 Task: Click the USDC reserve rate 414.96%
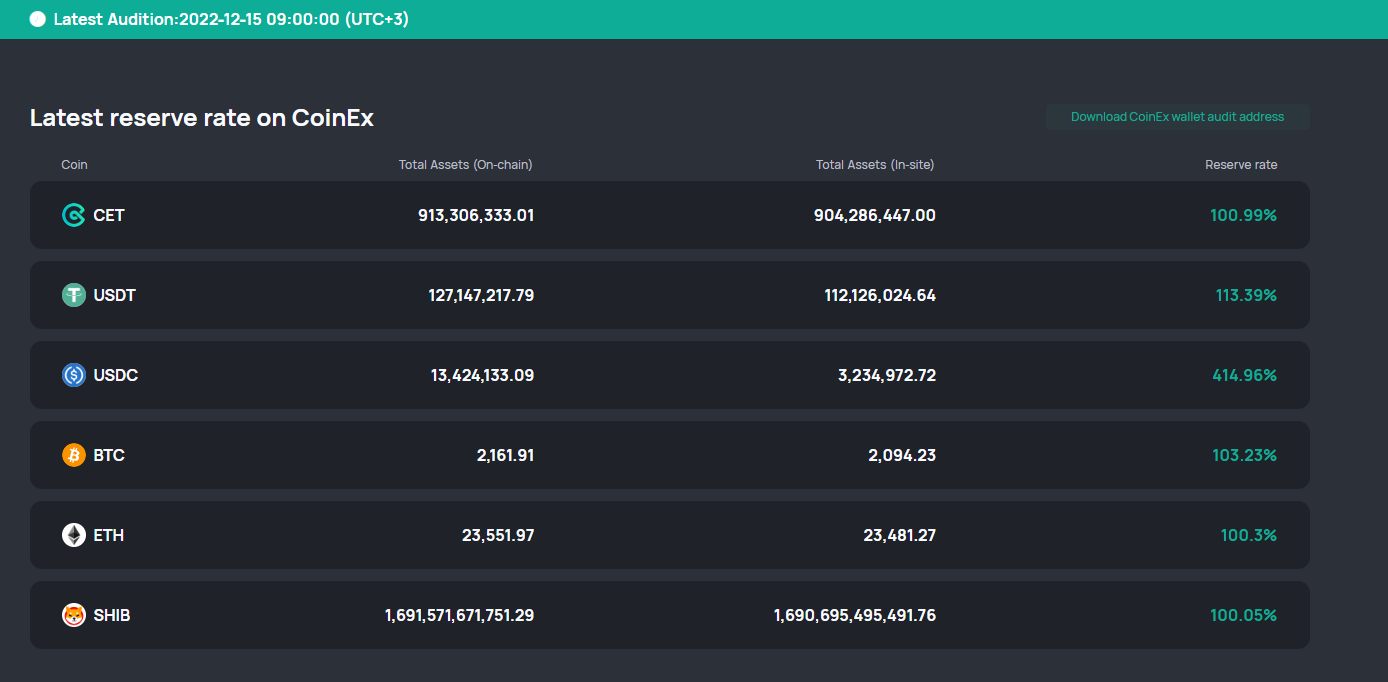pyautogui.click(x=1245, y=375)
